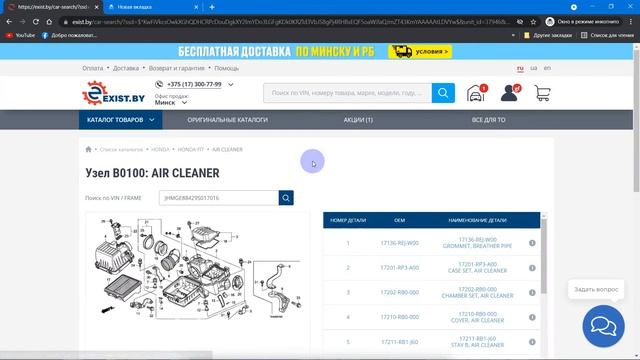Open ВСЕ ДЛЯ ТО menu item
Viewport: 640px width, 360px height.
point(488,120)
